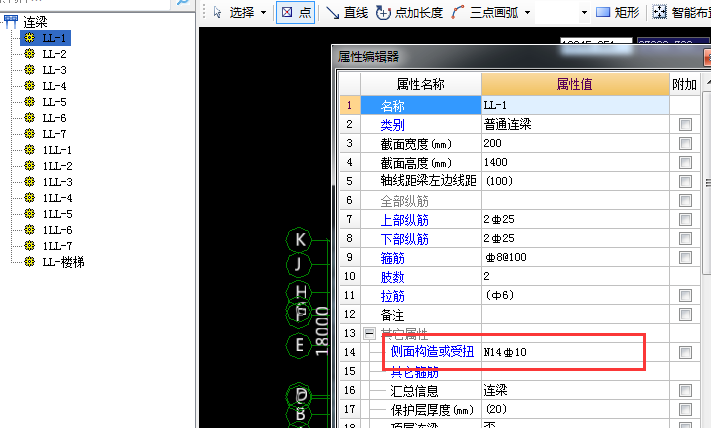The width and height of the screenshot is (711, 428).
Task: Click the 下部纵筋 property link
Action: coord(404,239)
